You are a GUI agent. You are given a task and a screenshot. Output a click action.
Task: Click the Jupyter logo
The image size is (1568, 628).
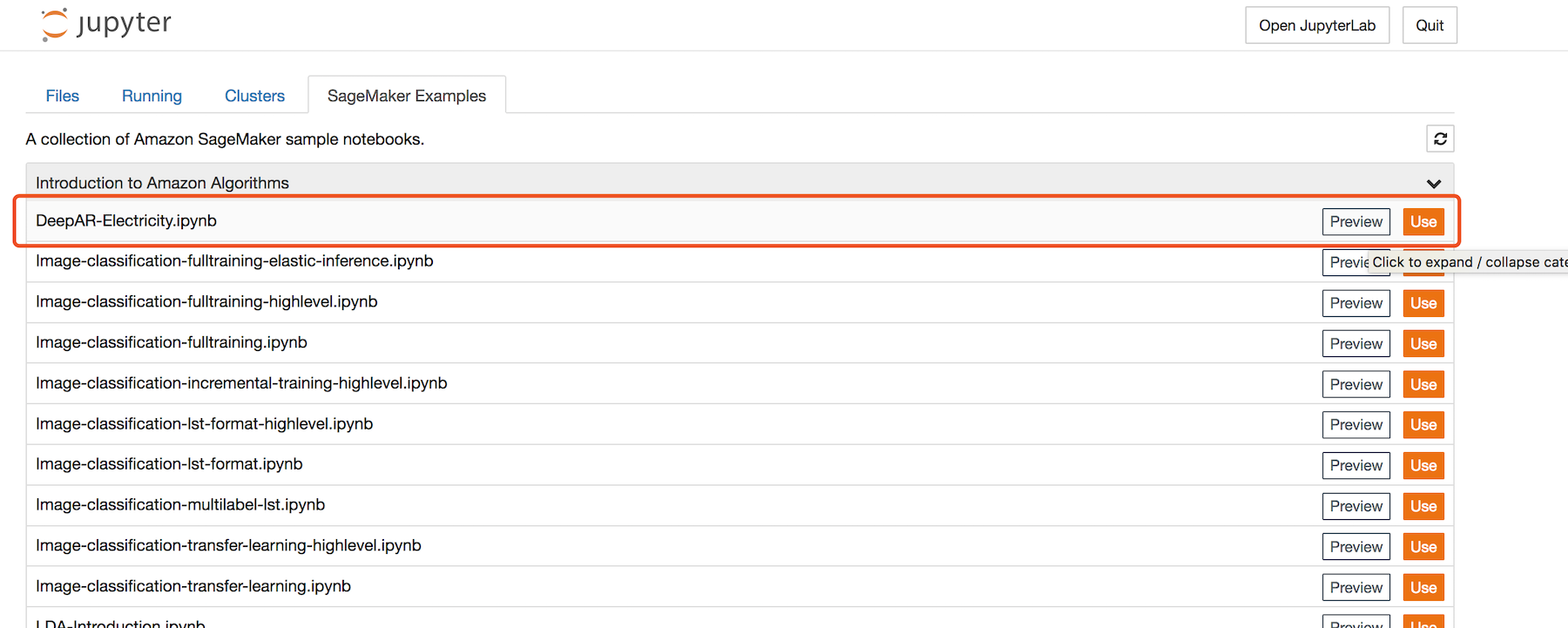tap(106, 24)
